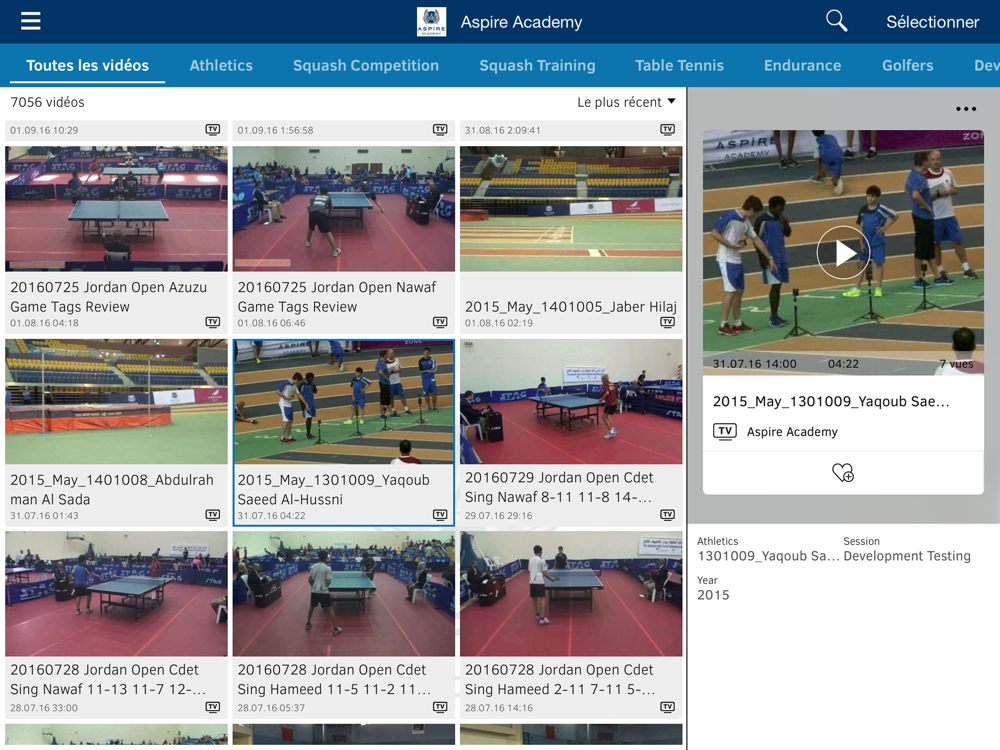Click TV icon on Nawaf 8-11 11-8 card
The image size is (1000, 750).
(667, 515)
